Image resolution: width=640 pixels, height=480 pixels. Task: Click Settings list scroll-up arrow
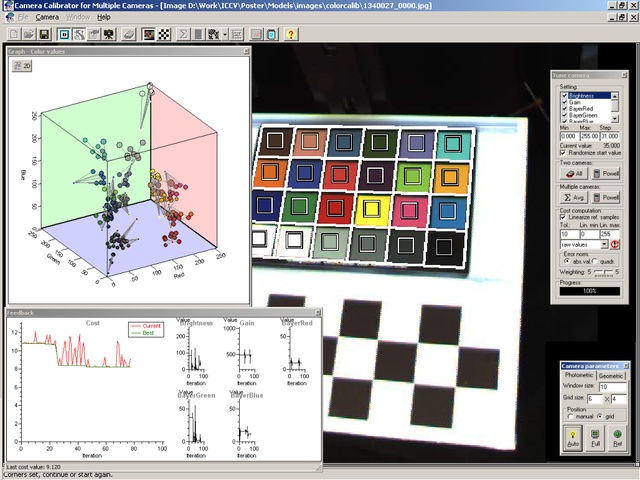615,96
